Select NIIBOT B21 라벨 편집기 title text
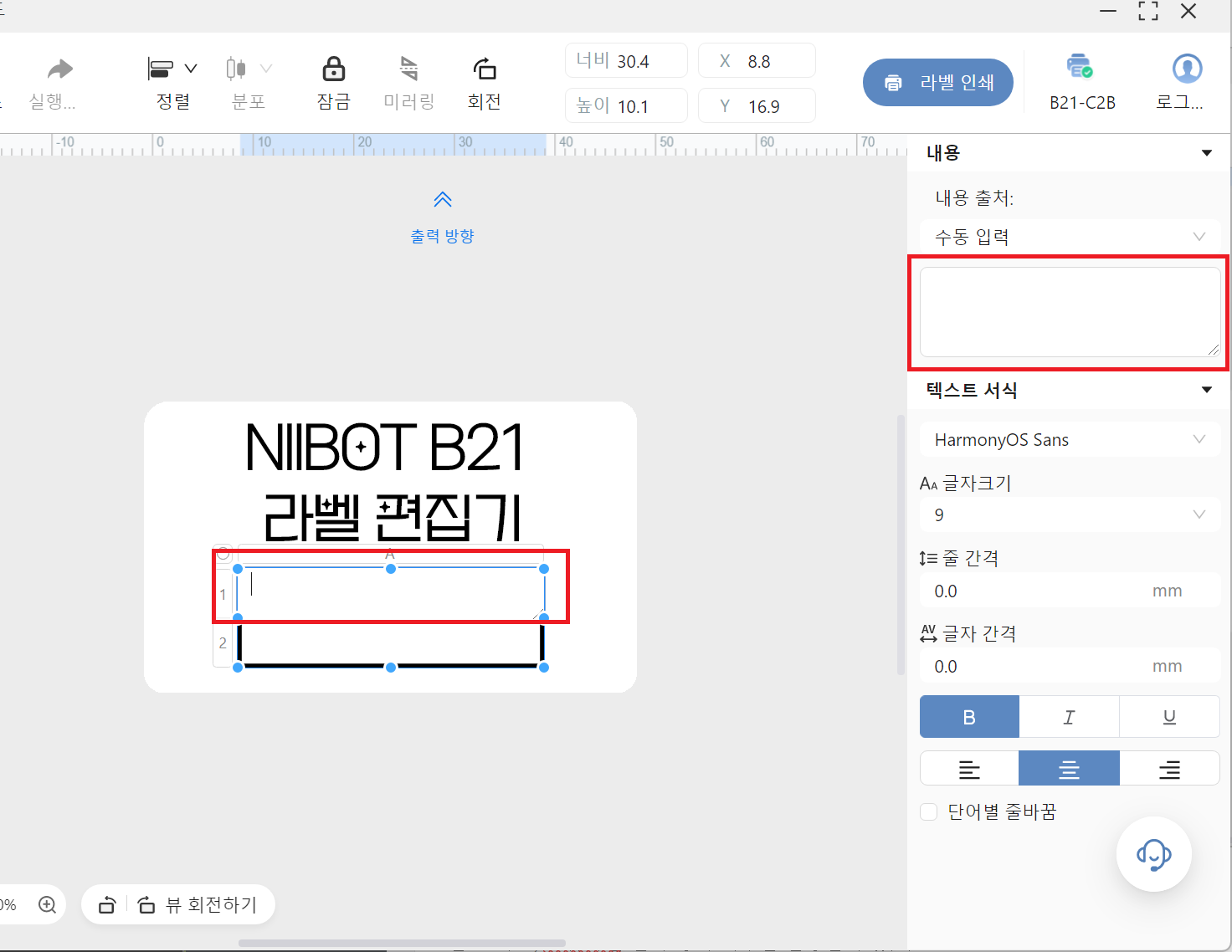The image size is (1232, 952). [386, 482]
